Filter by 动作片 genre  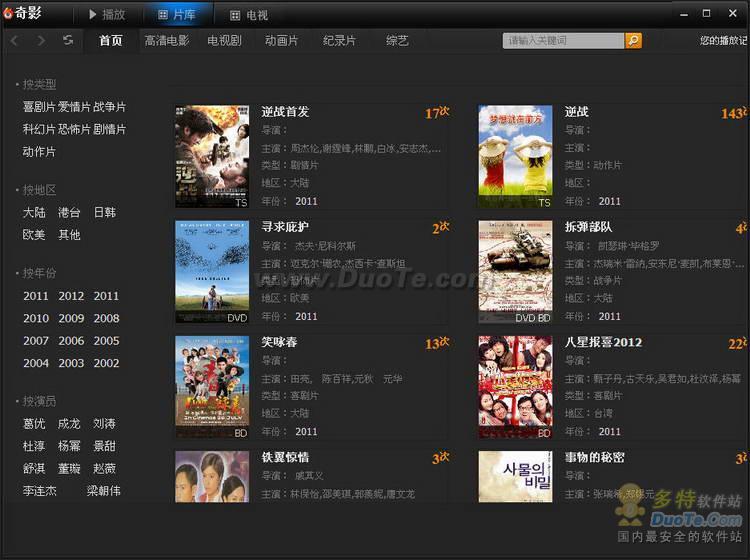tap(39, 152)
